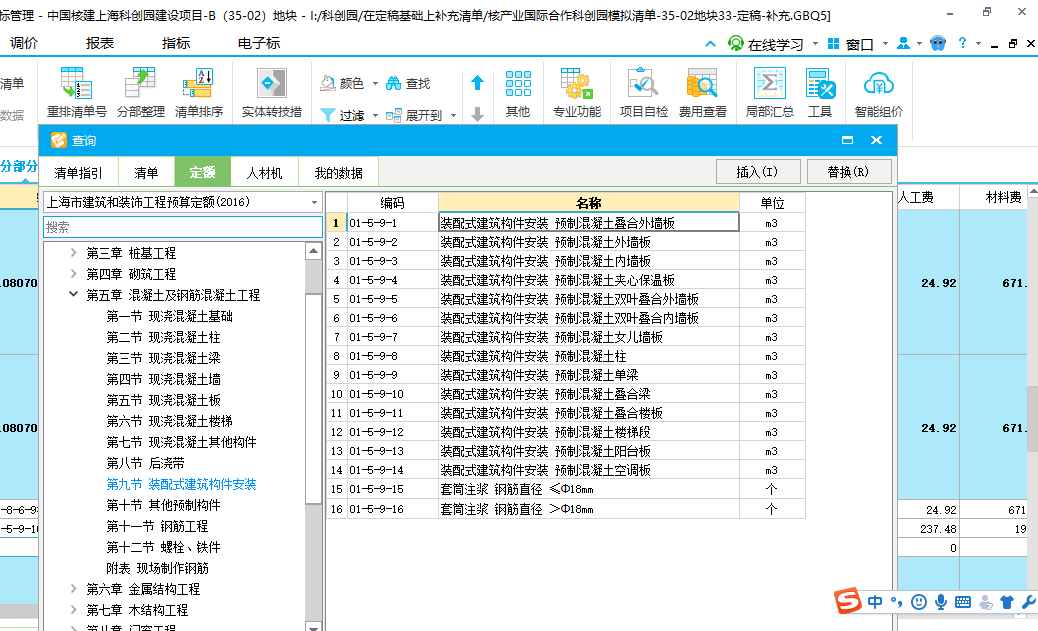Click the 清单排序 toolbar icon
Screen dimensions: 1038x631
198,83
